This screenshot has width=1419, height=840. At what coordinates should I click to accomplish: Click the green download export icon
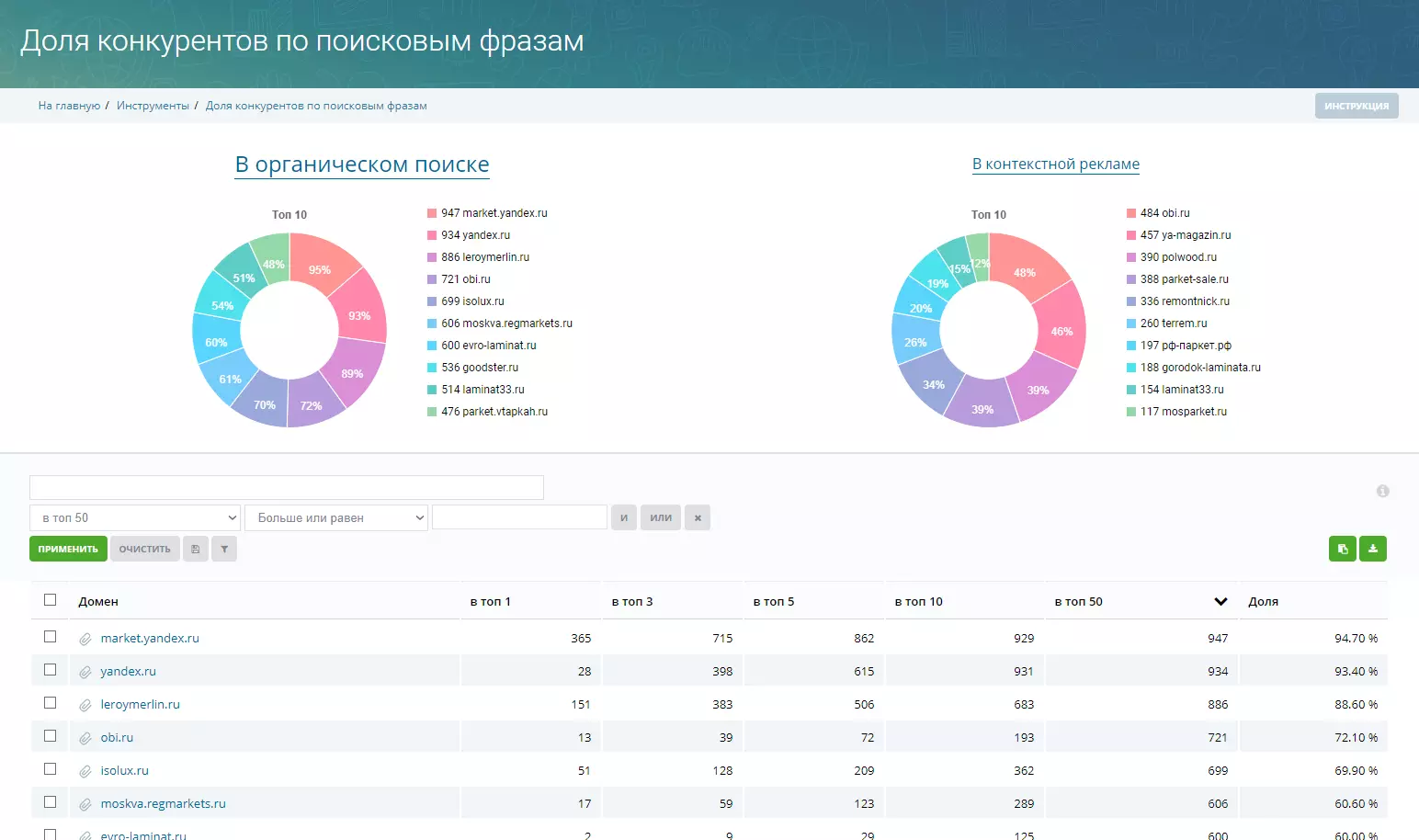click(1373, 549)
